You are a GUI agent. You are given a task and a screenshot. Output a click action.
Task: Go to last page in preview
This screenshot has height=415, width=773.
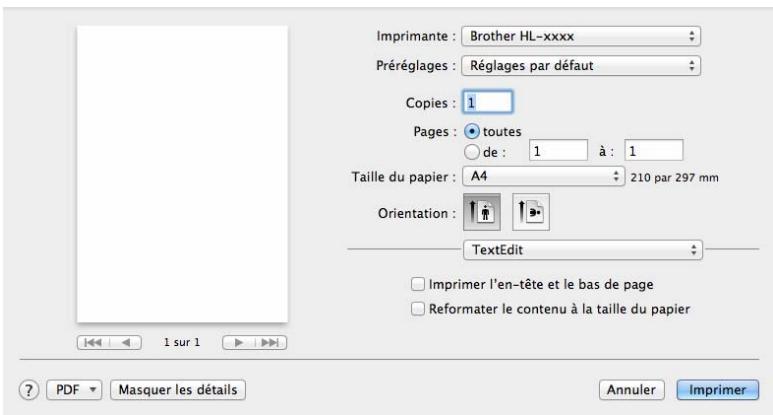[270, 343]
